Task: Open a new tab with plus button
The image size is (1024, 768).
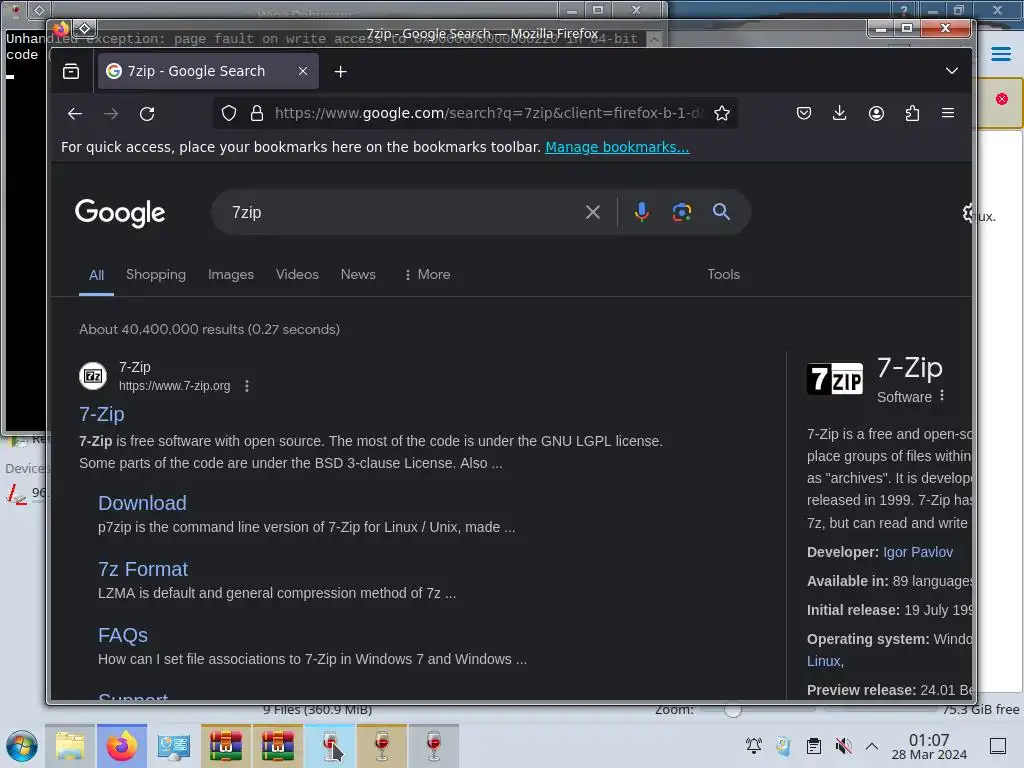Action: click(340, 71)
